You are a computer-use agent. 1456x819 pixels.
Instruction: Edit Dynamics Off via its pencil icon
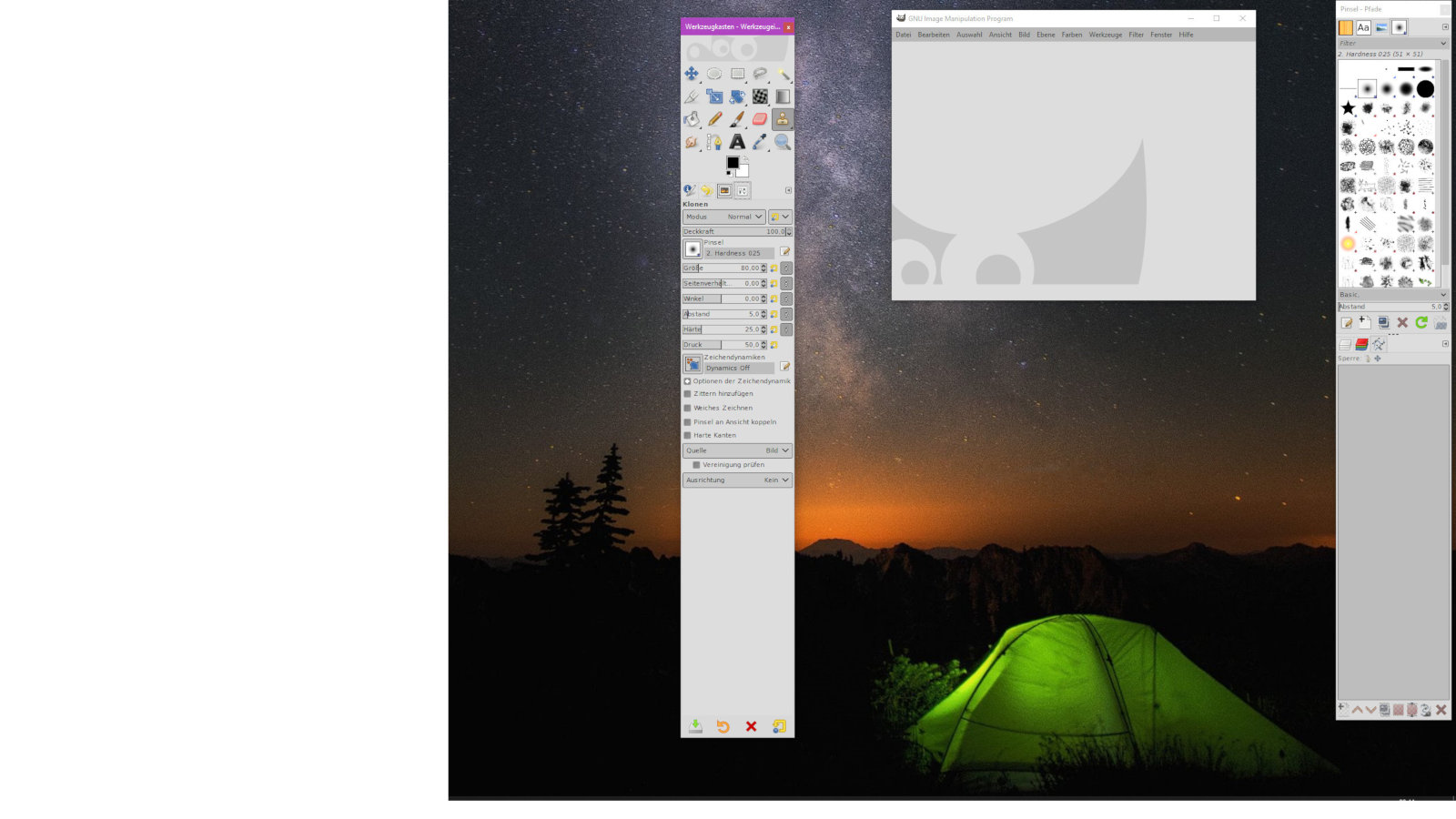click(784, 367)
